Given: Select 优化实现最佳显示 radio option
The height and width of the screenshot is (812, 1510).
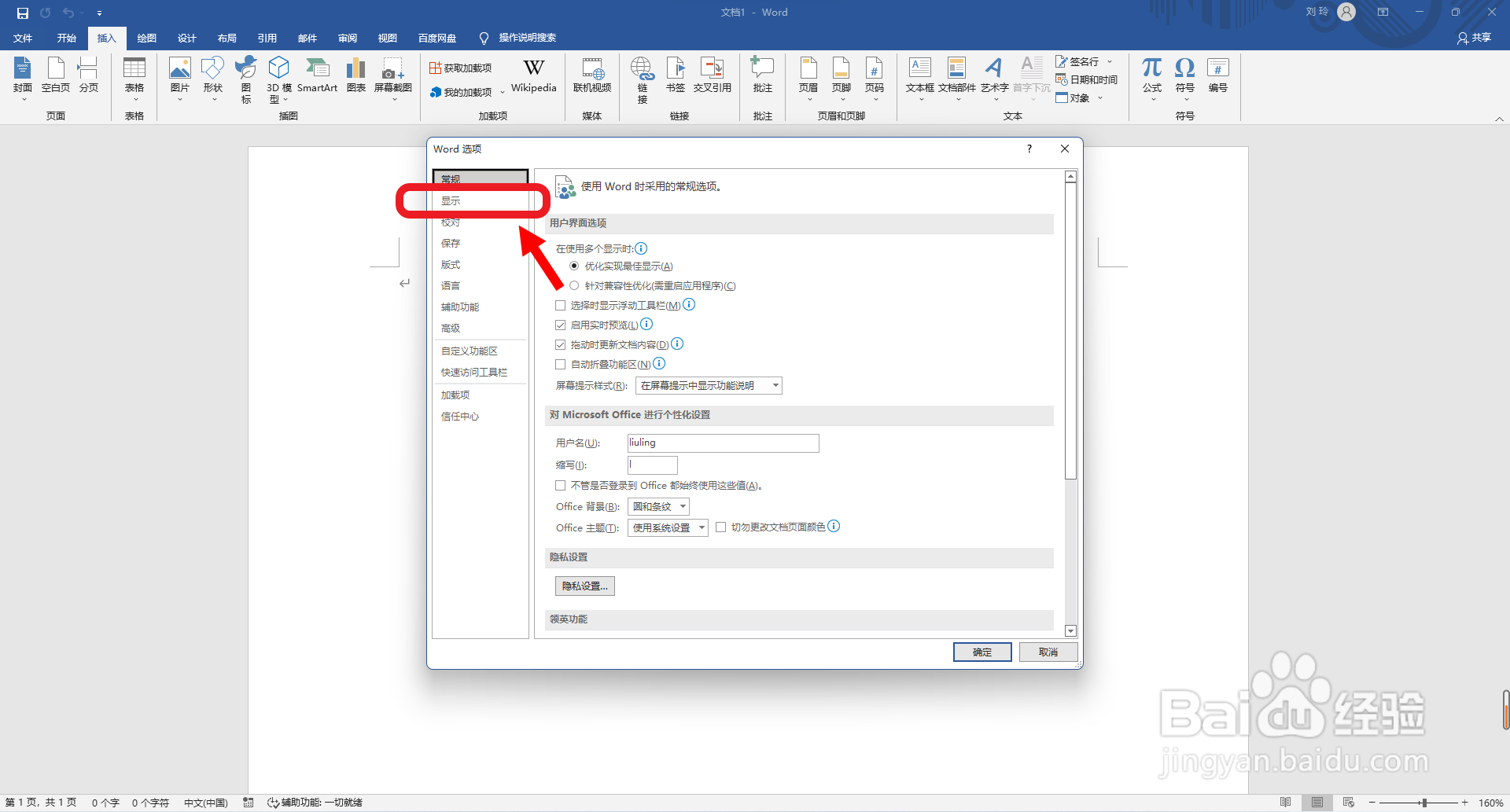Looking at the screenshot, I should tap(574, 266).
